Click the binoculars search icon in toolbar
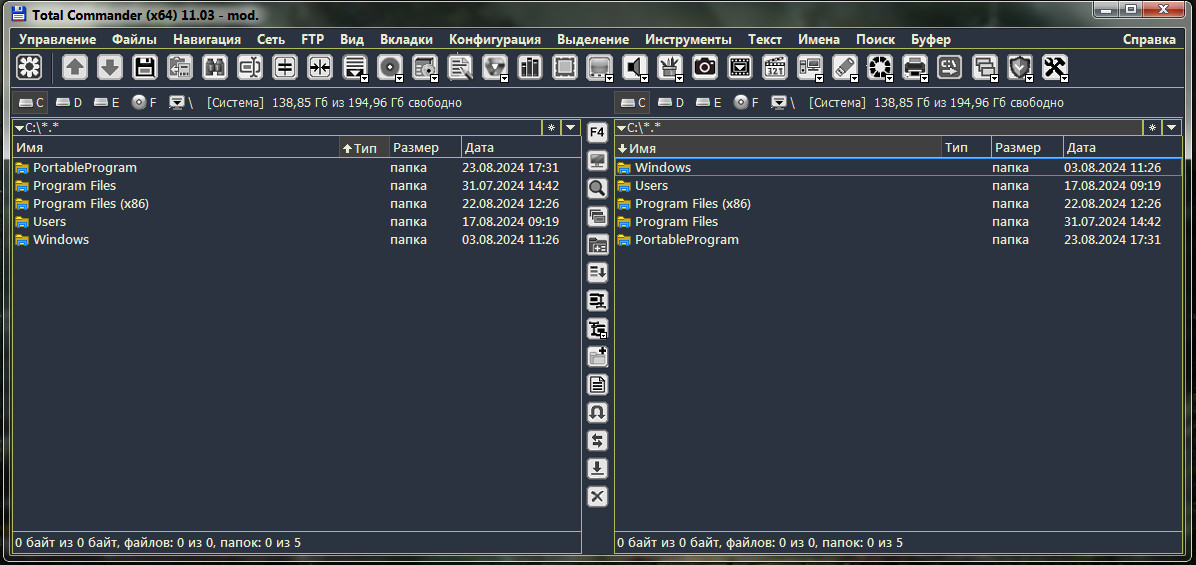The height and width of the screenshot is (565, 1196). [x=215, y=67]
